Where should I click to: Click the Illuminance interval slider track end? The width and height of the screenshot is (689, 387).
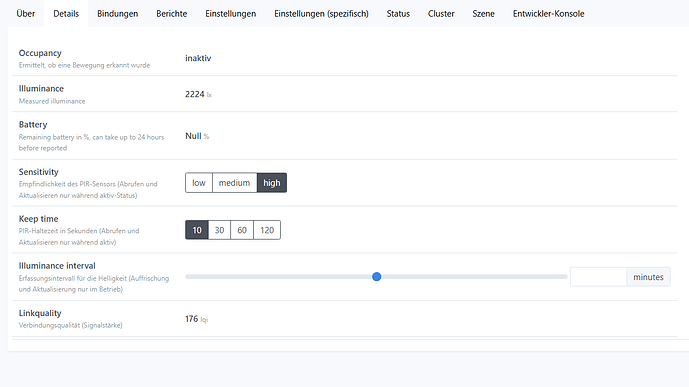point(565,277)
